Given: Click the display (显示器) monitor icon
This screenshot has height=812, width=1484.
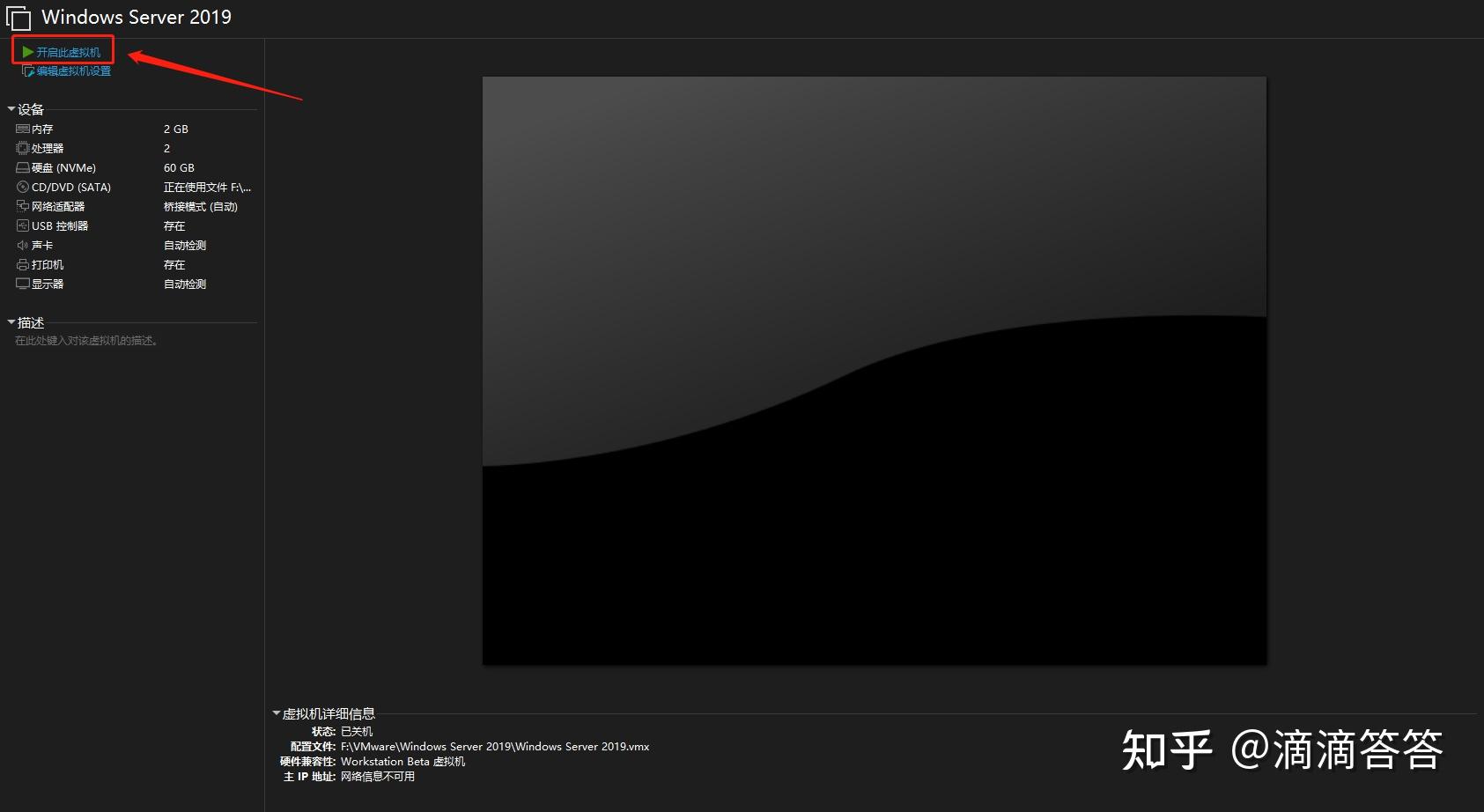Looking at the screenshot, I should point(23,284).
